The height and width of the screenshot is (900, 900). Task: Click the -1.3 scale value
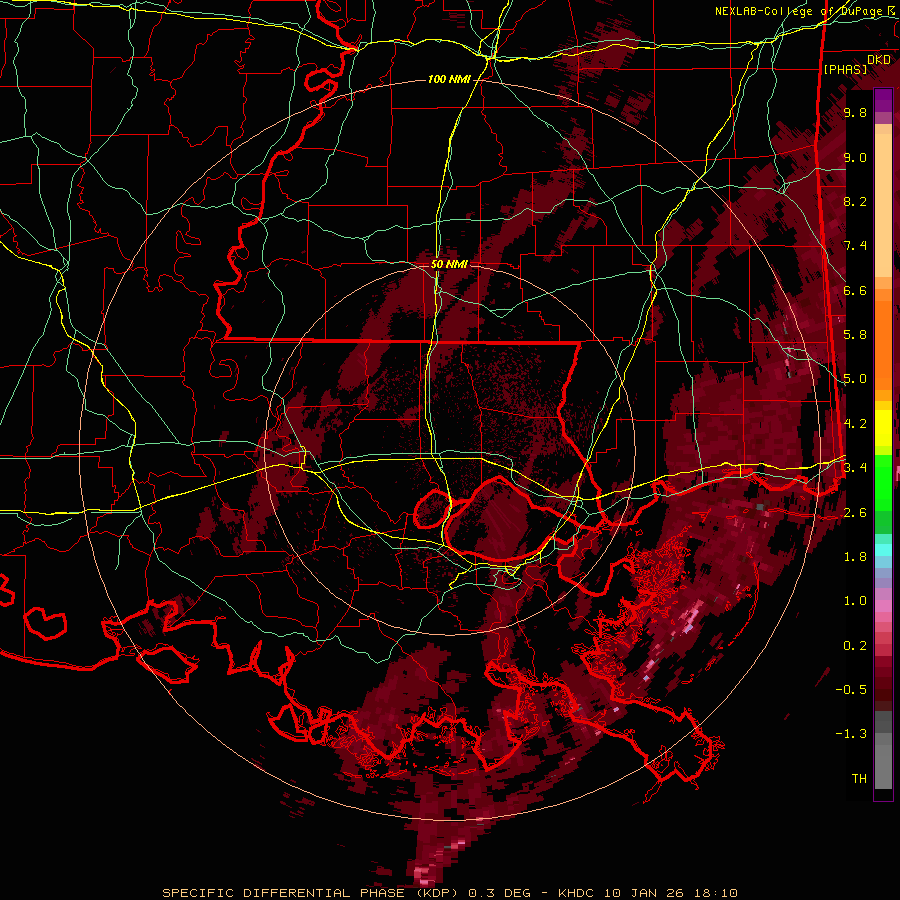coord(851,734)
